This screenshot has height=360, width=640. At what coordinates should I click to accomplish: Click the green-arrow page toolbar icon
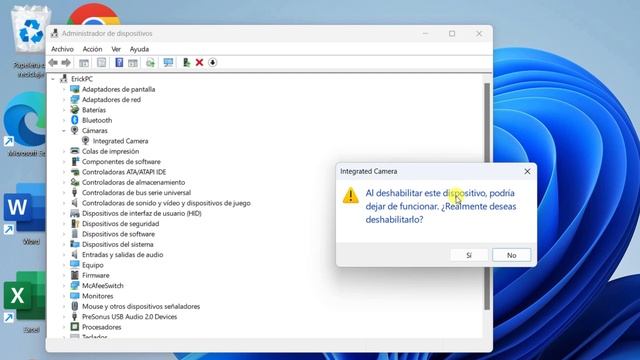[150, 62]
